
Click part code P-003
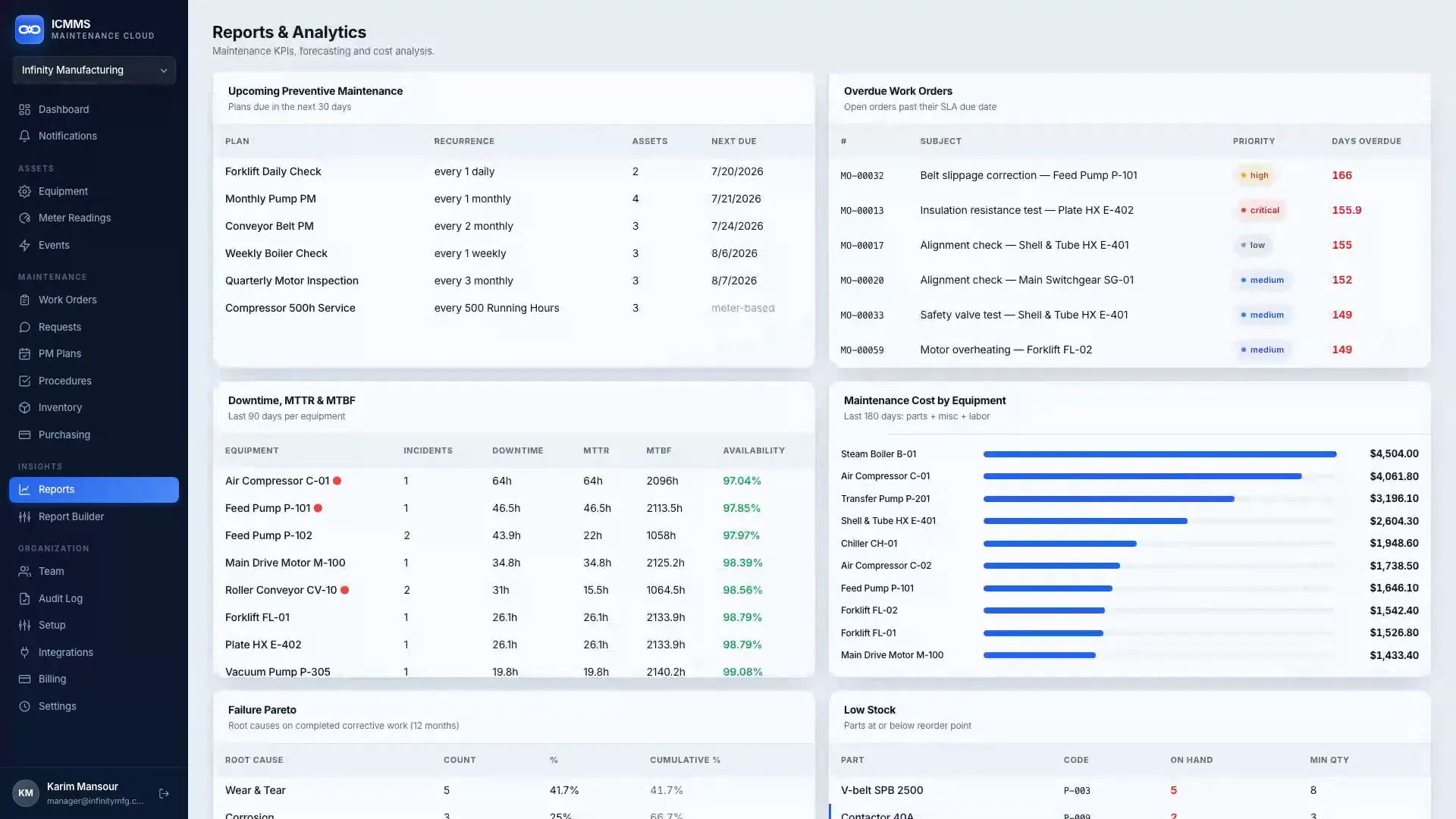tap(1077, 791)
